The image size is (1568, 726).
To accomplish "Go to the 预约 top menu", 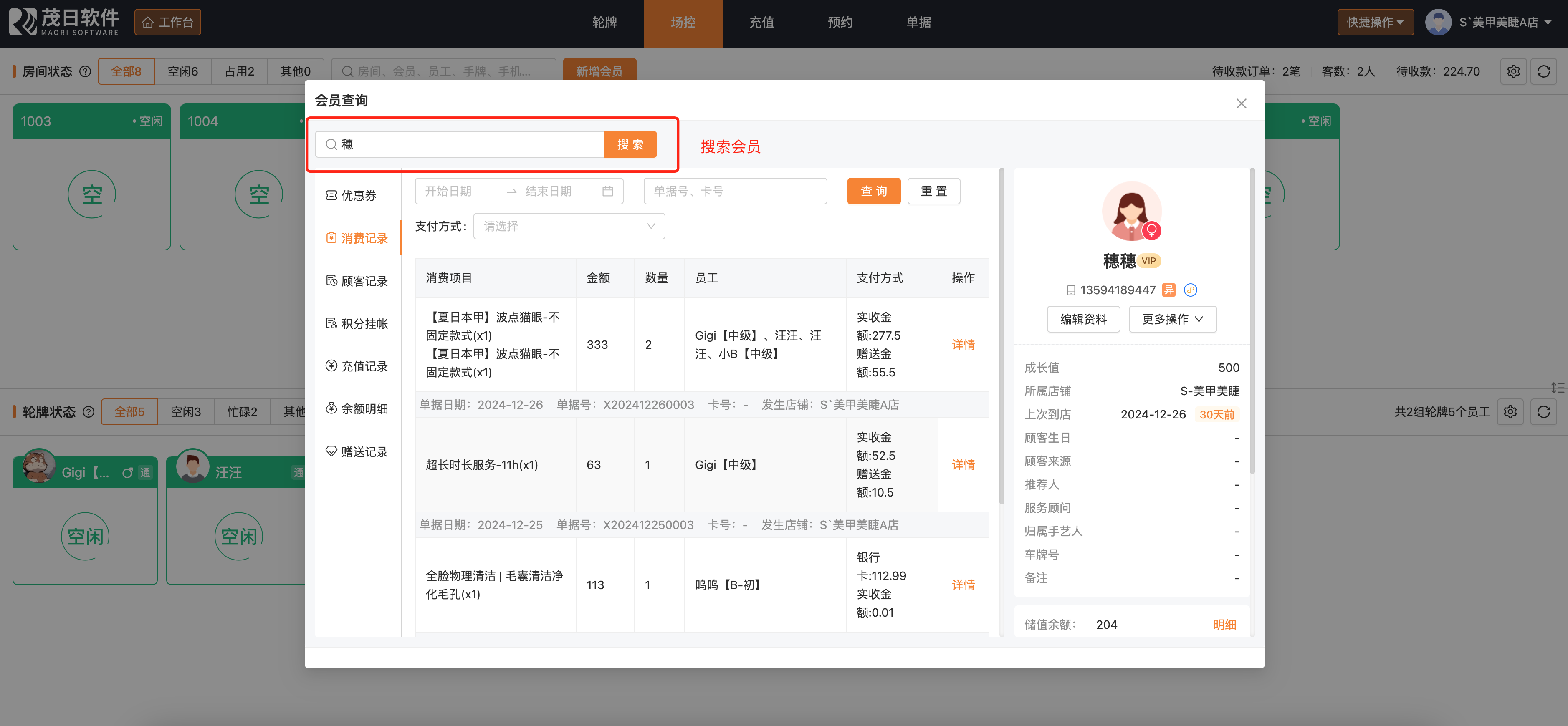I will [840, 22].
